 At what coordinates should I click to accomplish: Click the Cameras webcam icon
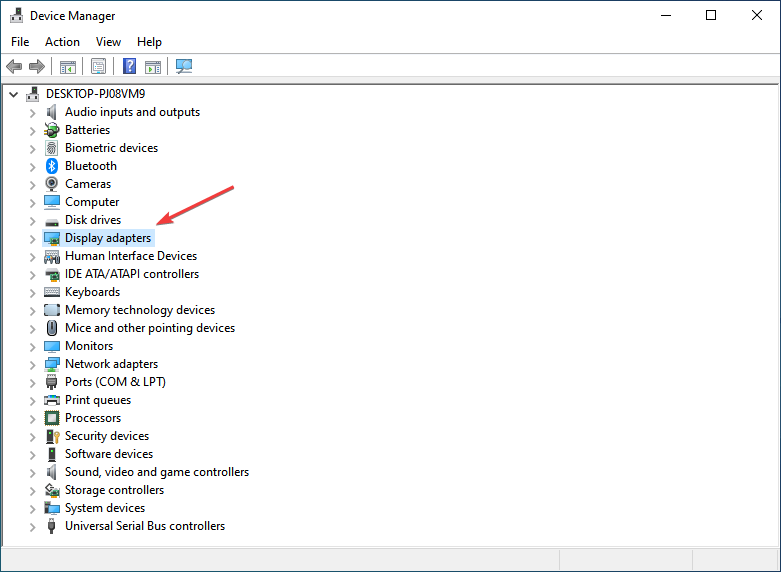pos(52,184)
